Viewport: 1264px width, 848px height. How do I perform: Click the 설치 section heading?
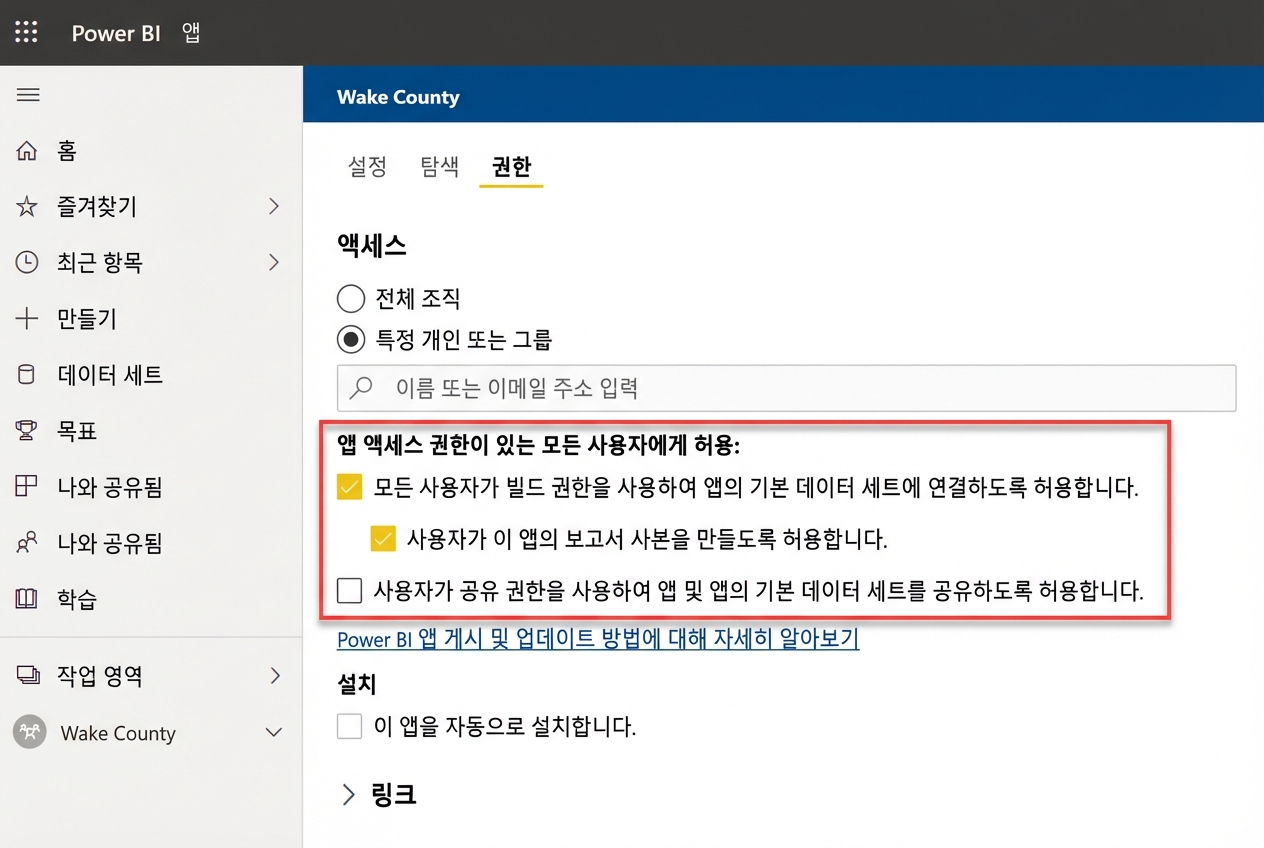point(357,685)
